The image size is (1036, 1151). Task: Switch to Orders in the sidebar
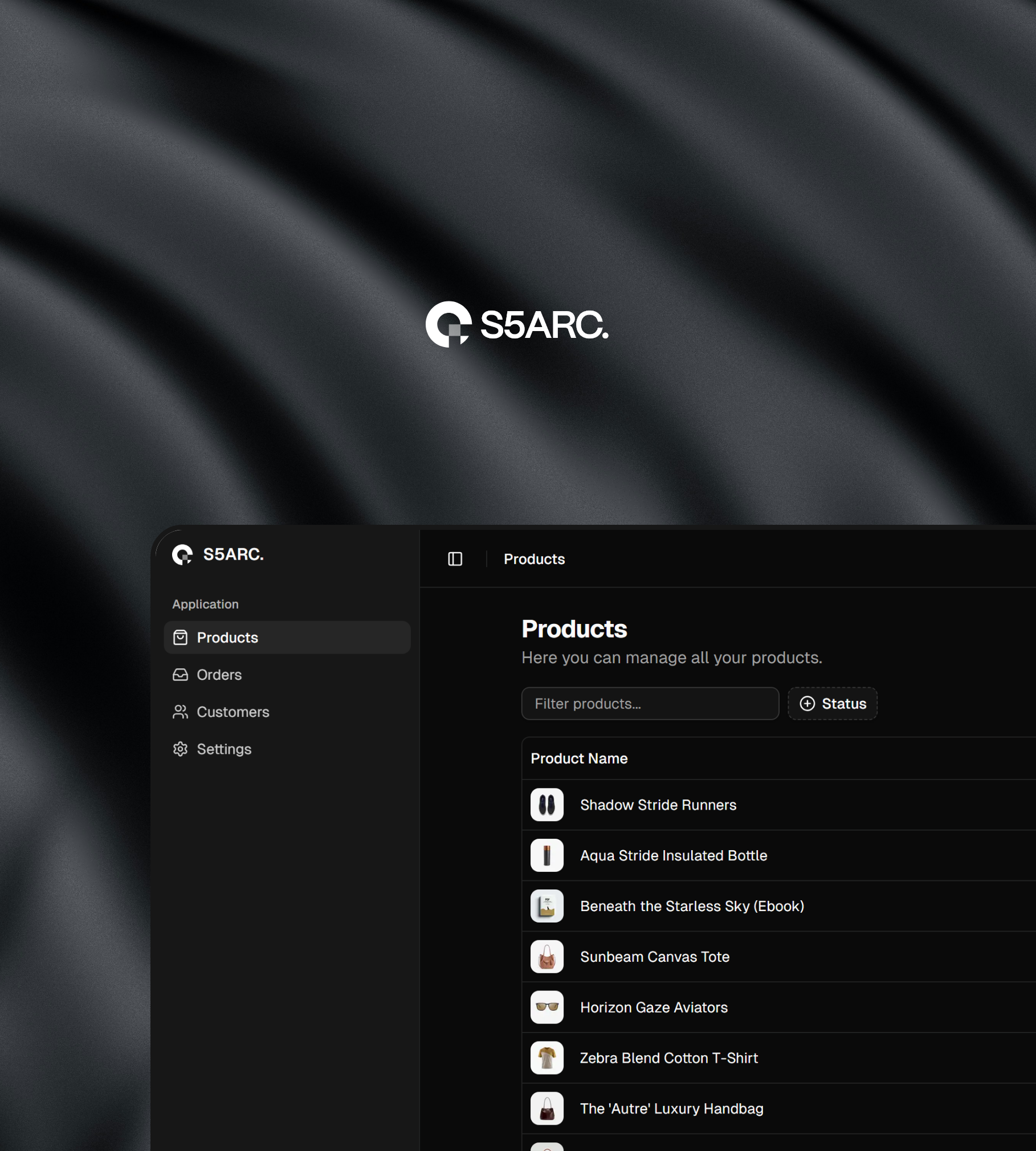[x=219, y=675]
